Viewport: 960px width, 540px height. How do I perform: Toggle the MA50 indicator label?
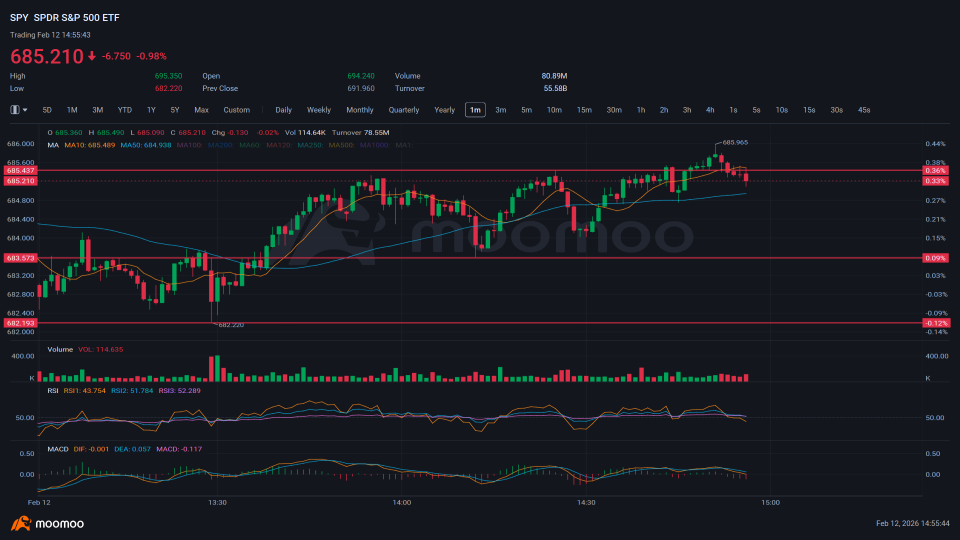pos(146,145)
